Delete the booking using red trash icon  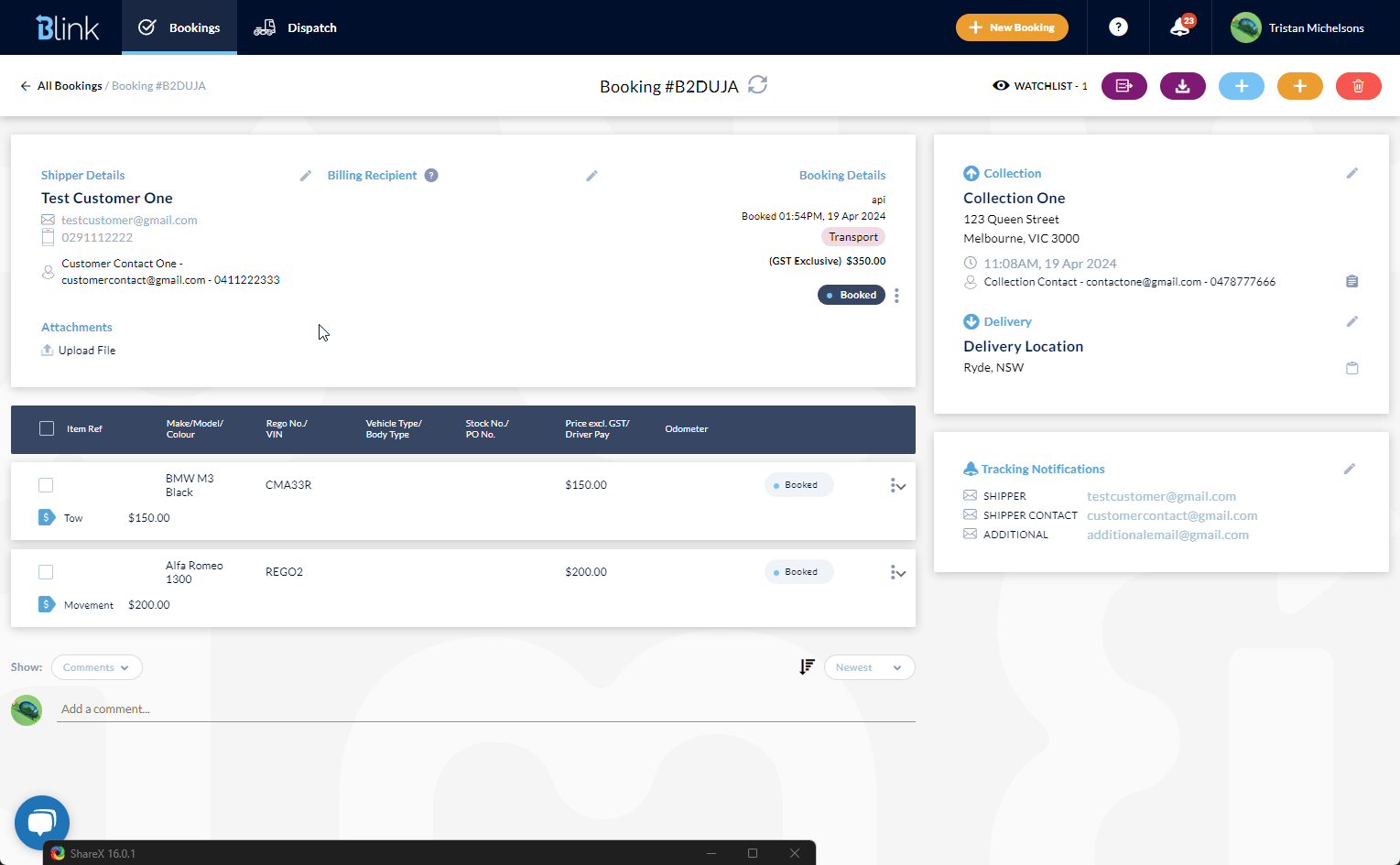pos(1358,85)
